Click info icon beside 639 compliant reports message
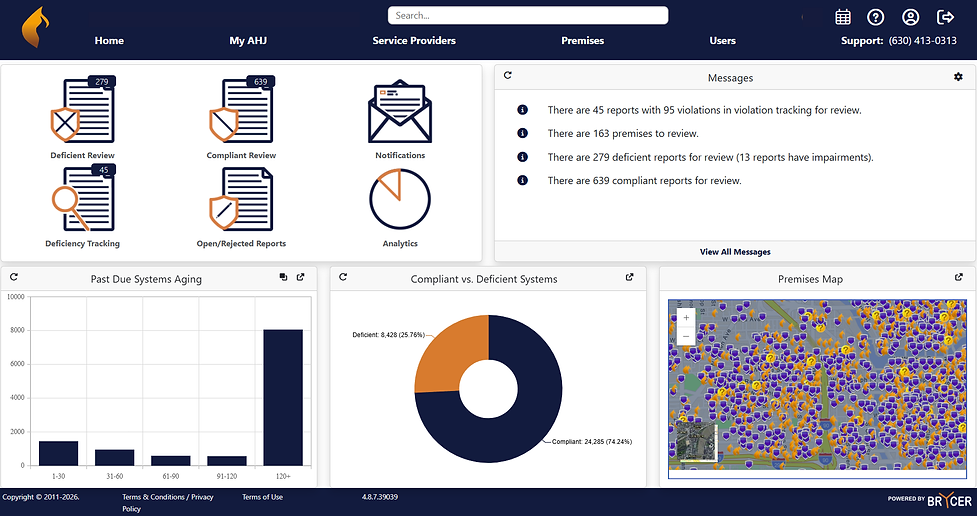This screenshot has width=977, height=516. point(523,180)
